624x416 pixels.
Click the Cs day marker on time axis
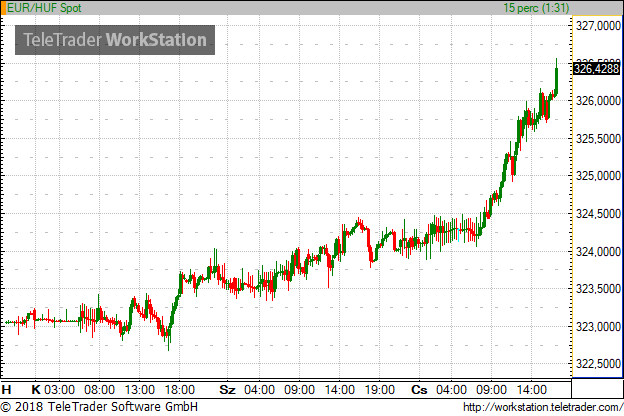pyautogui.click(x=419, y=389)
